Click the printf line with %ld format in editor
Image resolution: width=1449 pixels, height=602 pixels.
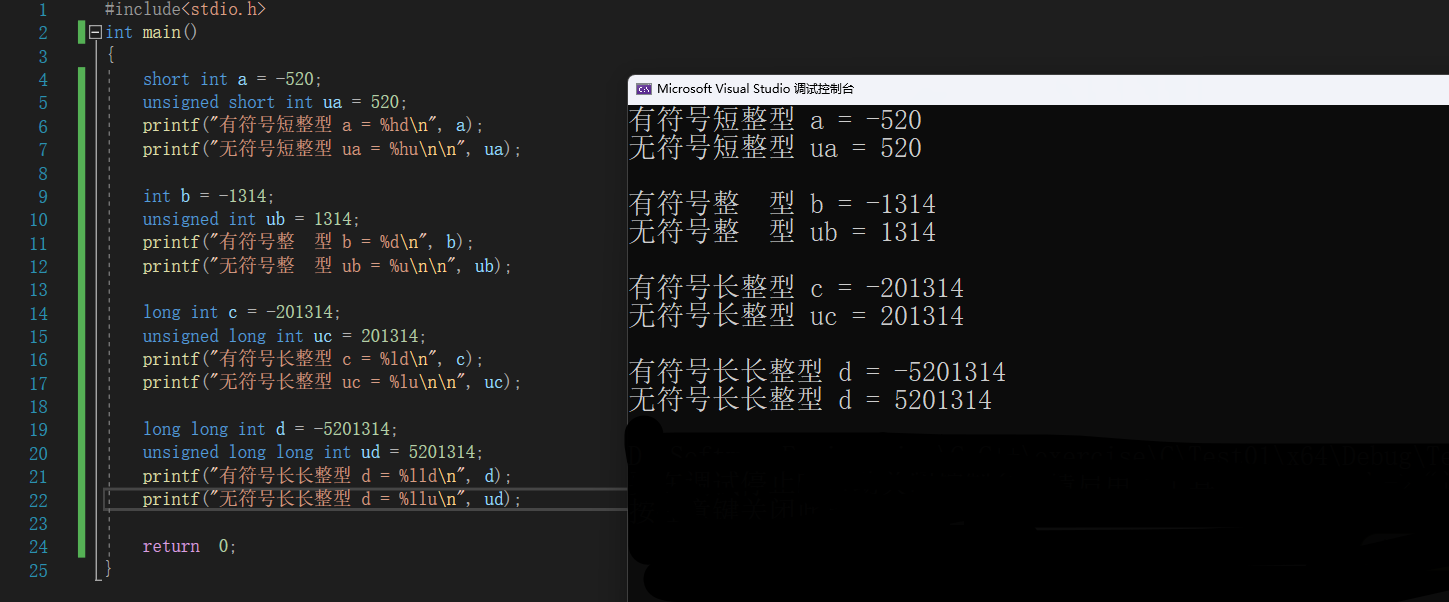pos(313,359)
